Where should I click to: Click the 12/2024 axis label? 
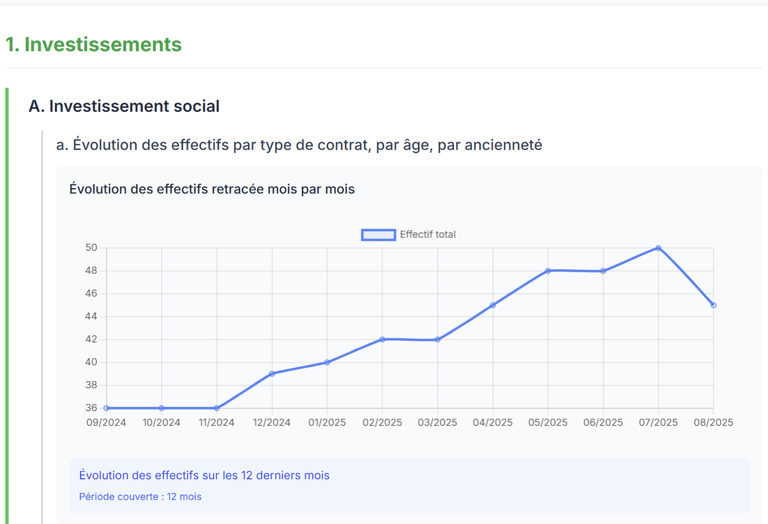(272, 423)
